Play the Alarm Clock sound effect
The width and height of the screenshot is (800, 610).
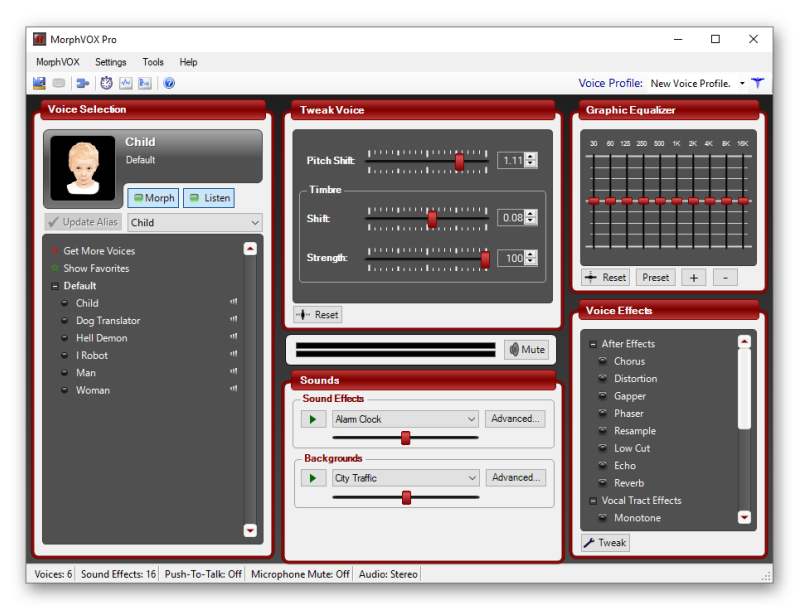(313, 419)
